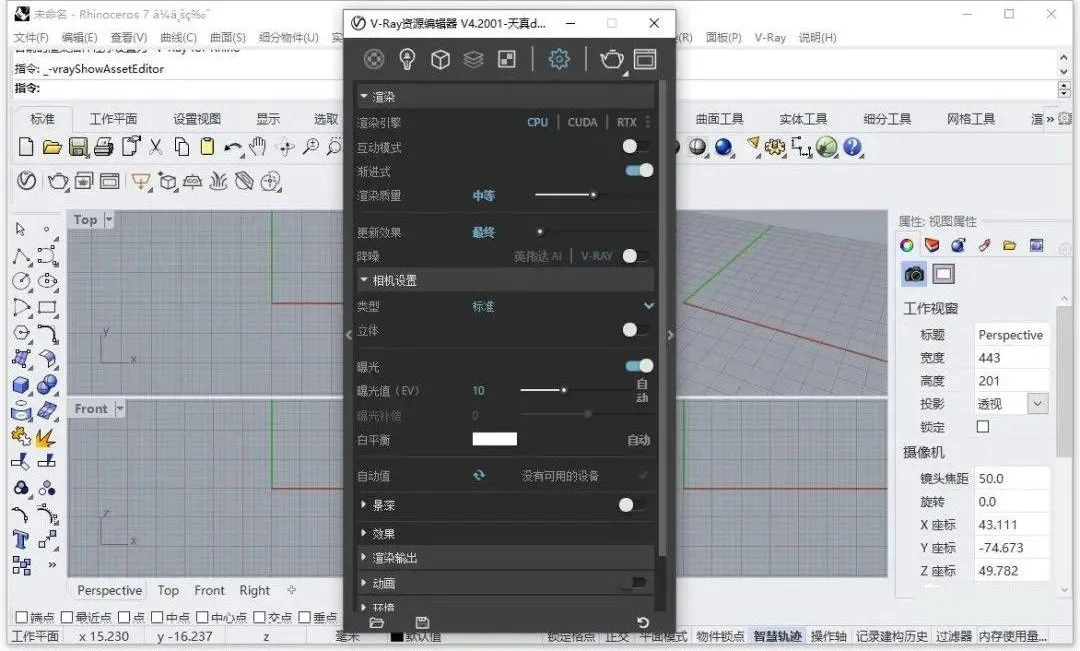The width and height of the screenshot is (1080, 651).
Task: Expand the 景深 section arrow
Action: [x=364, y=505]
